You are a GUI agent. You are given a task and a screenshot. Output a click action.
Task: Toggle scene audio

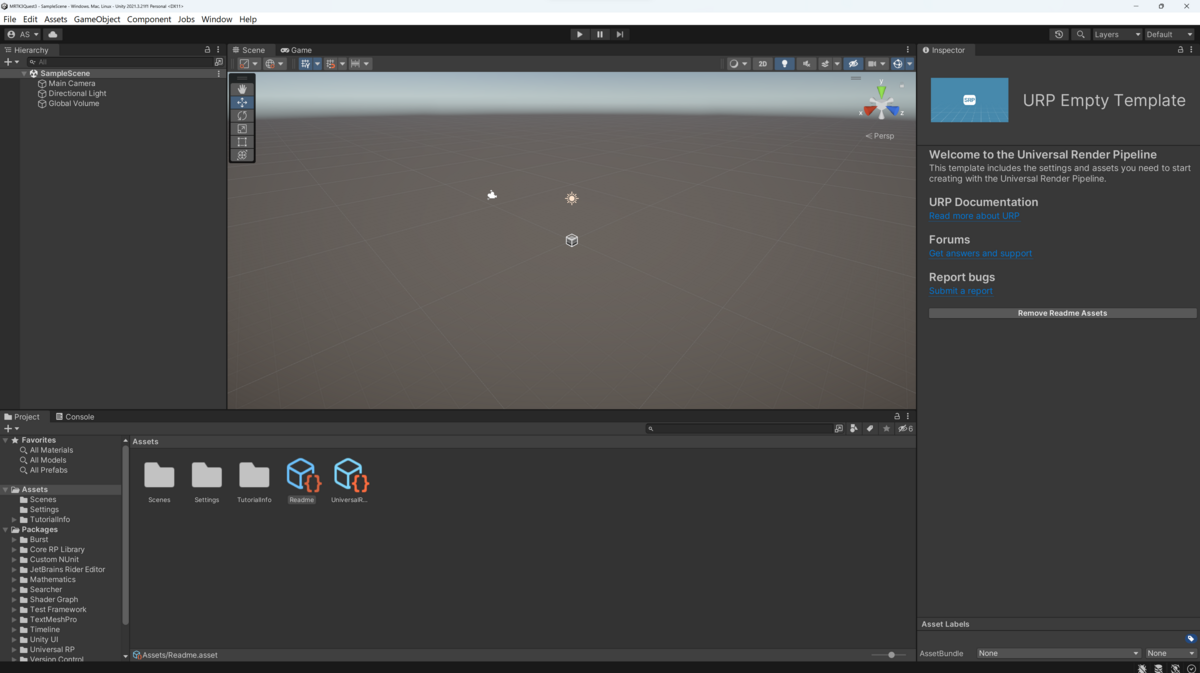pos(806,64)
